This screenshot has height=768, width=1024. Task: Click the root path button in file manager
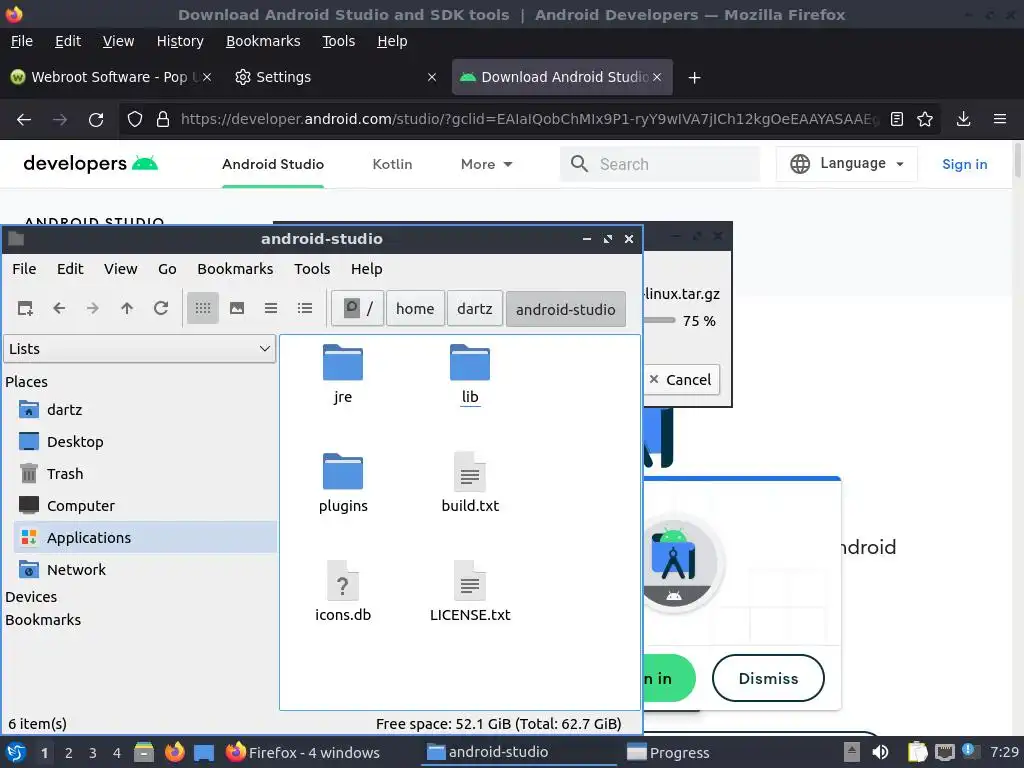click(x=358, y=308)
